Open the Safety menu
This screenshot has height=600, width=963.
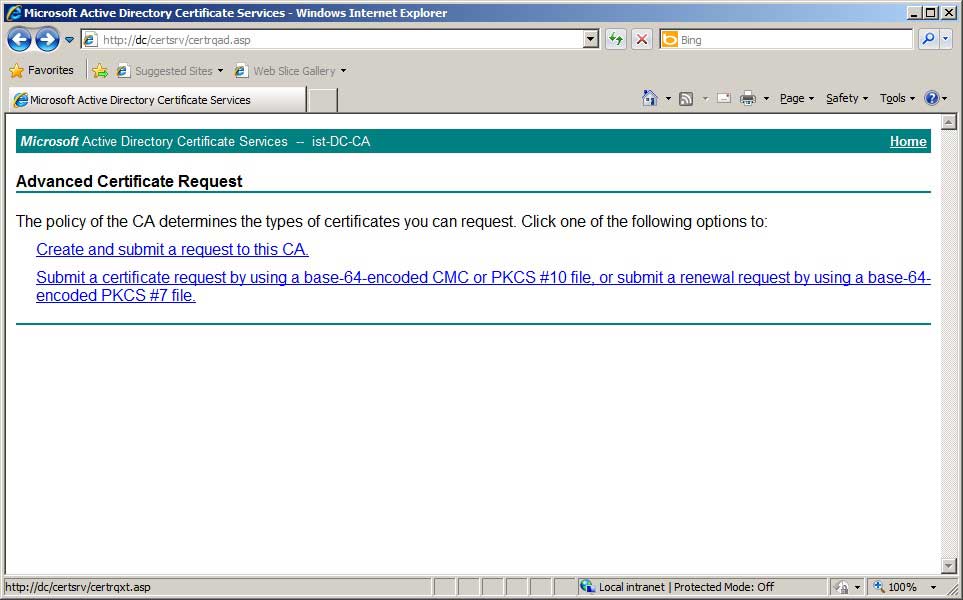tap(846, 98)
